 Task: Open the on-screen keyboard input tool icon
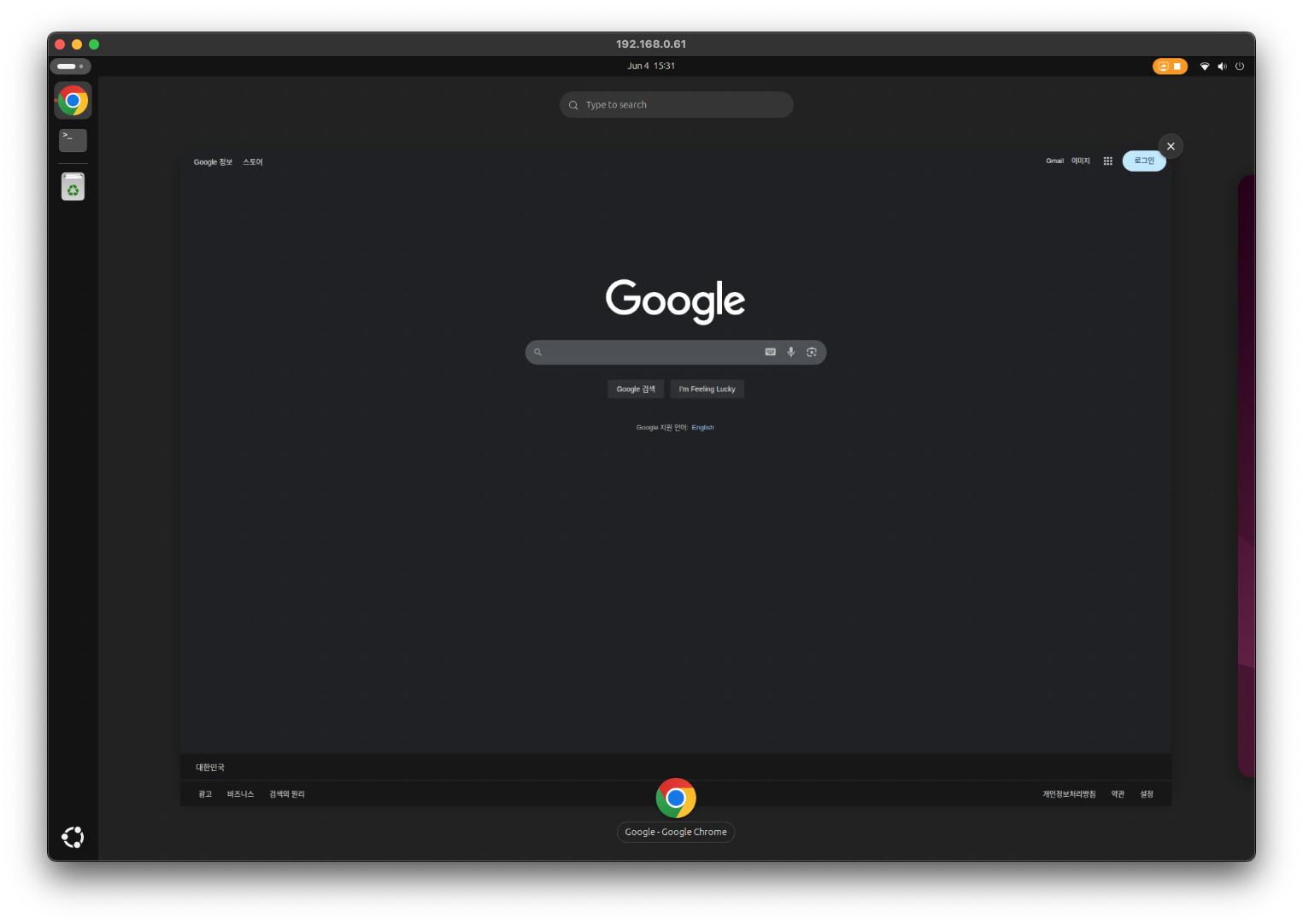point(771,352)
